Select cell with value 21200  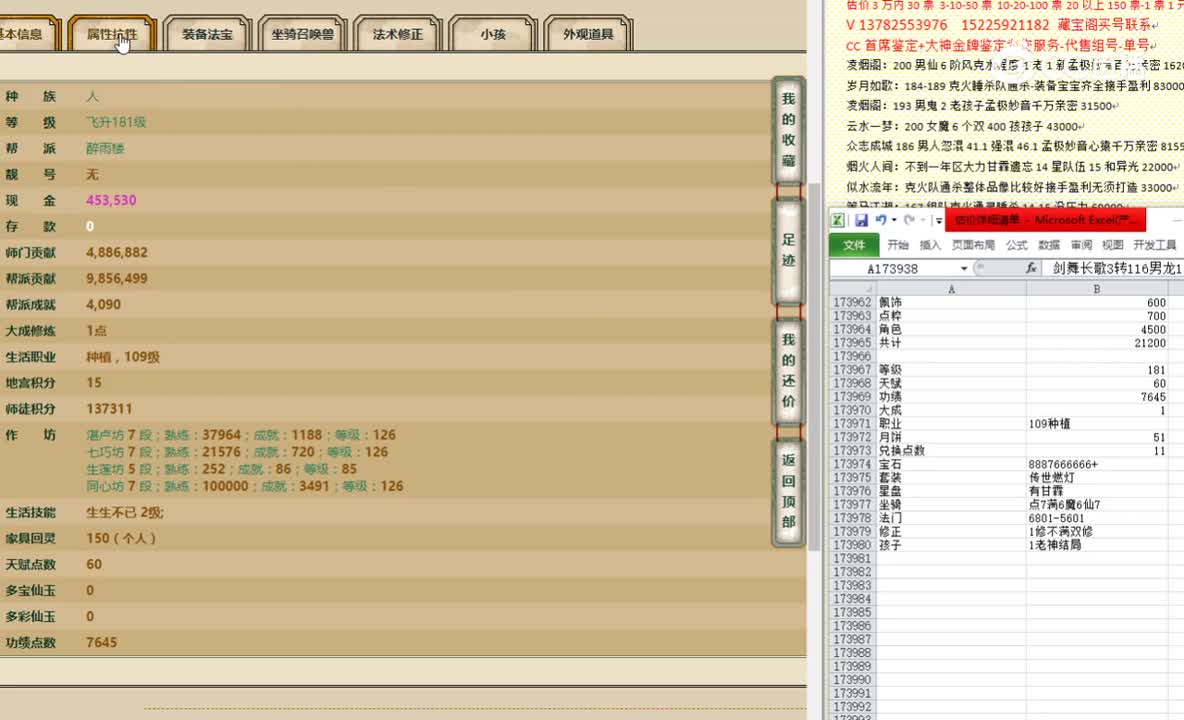pyautogui.click(x=1096, y=343)
